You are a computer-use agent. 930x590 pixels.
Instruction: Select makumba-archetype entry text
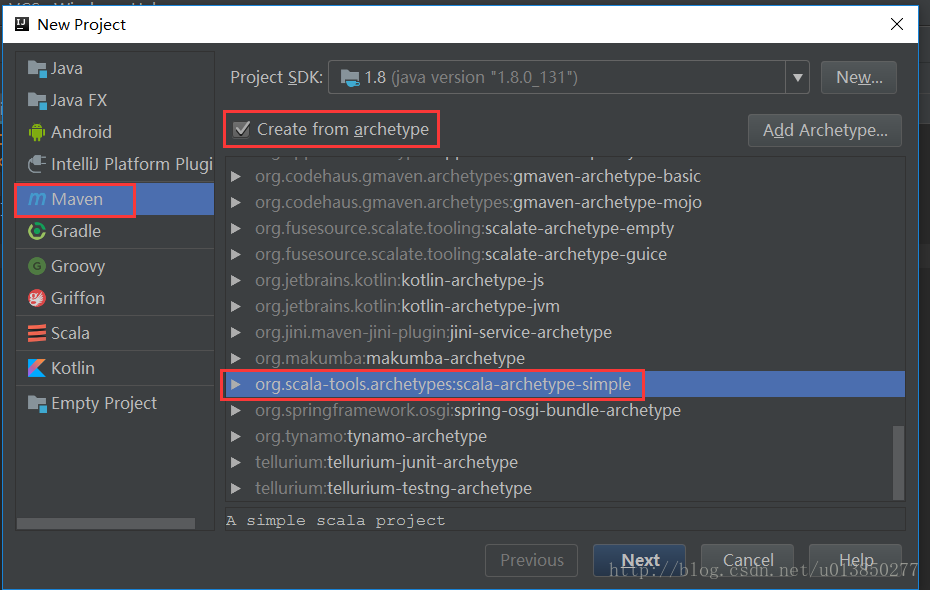click(390, 358)
